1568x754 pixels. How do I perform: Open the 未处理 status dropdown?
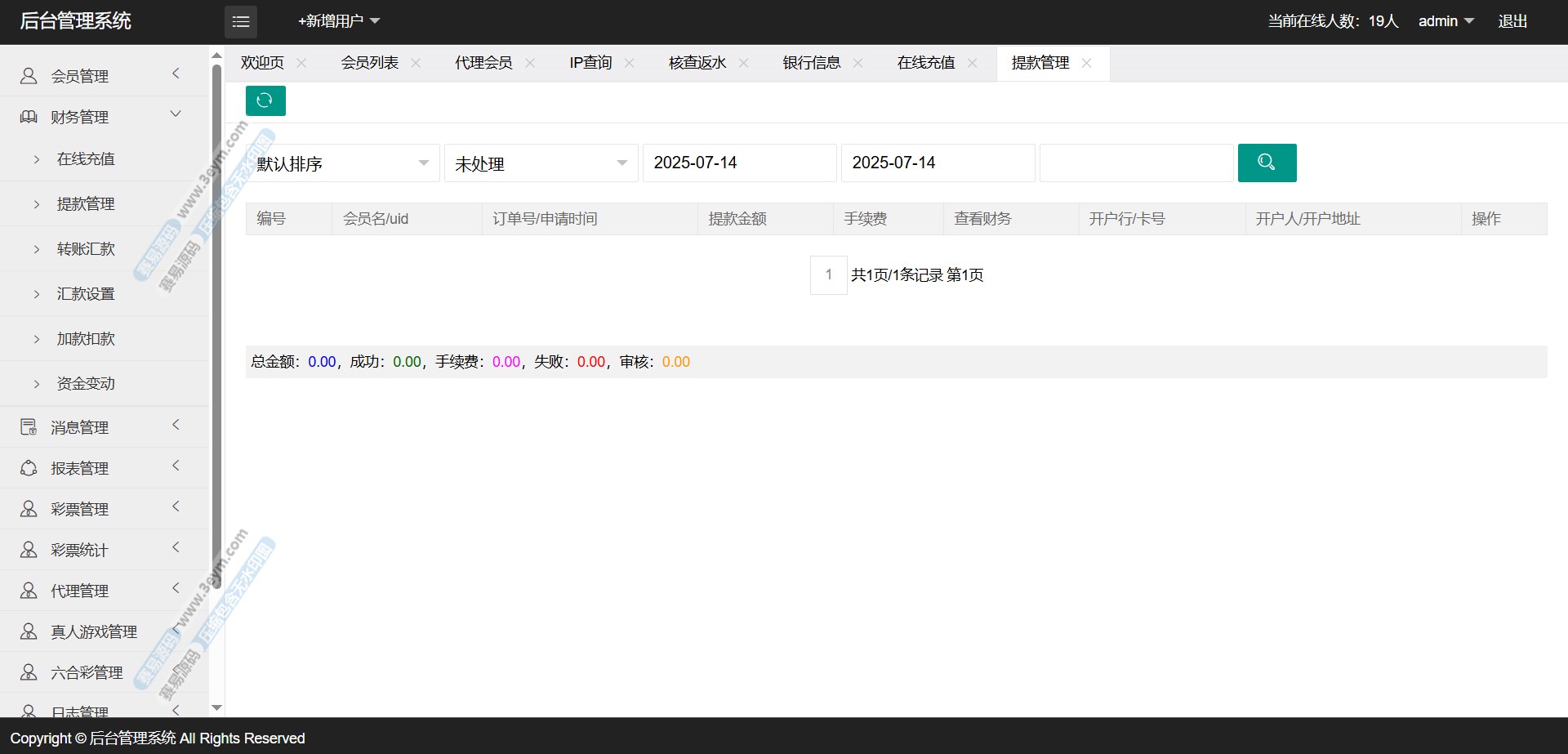point(541,163)
